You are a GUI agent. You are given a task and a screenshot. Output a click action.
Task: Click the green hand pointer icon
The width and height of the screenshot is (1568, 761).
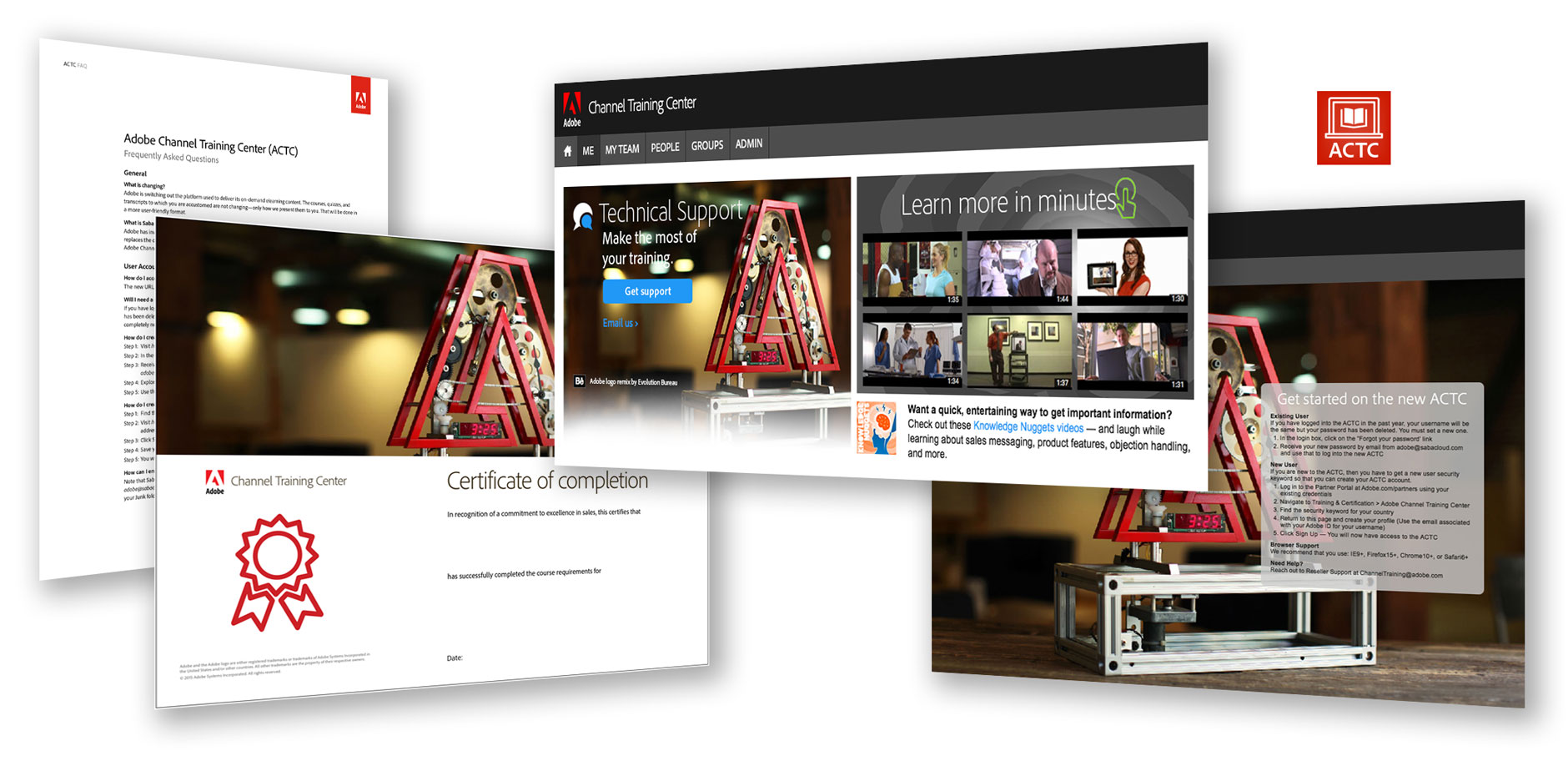click(x=1126, y=198)
